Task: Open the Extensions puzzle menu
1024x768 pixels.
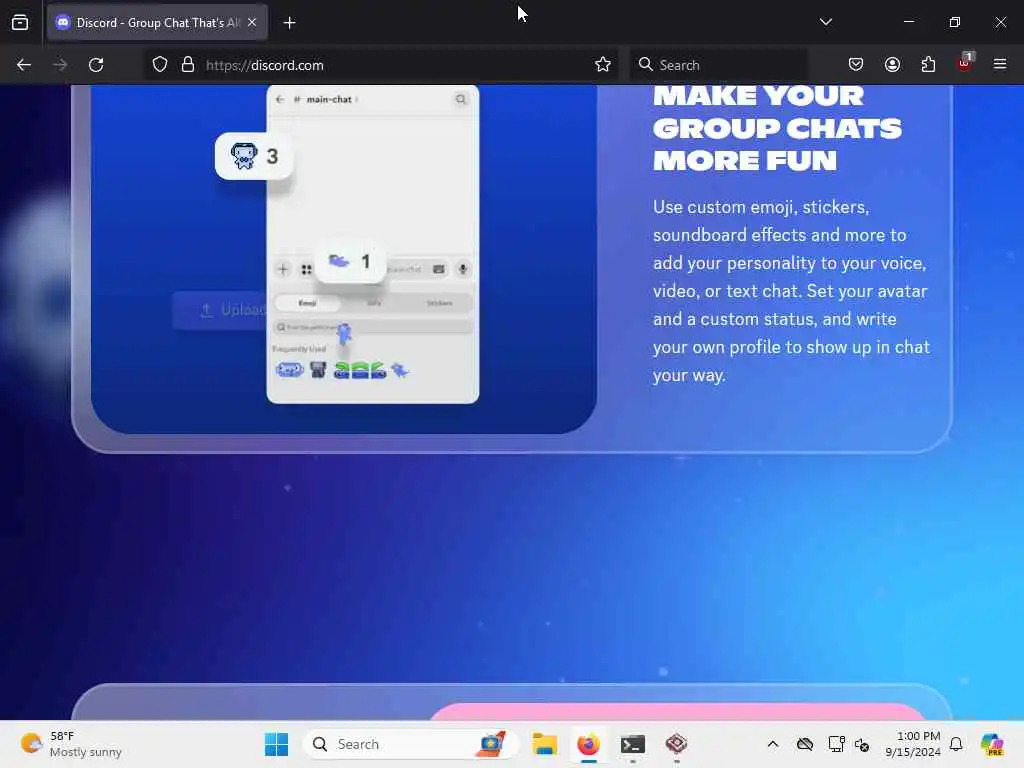Action: pyautogui.click(x=928, y=65)
